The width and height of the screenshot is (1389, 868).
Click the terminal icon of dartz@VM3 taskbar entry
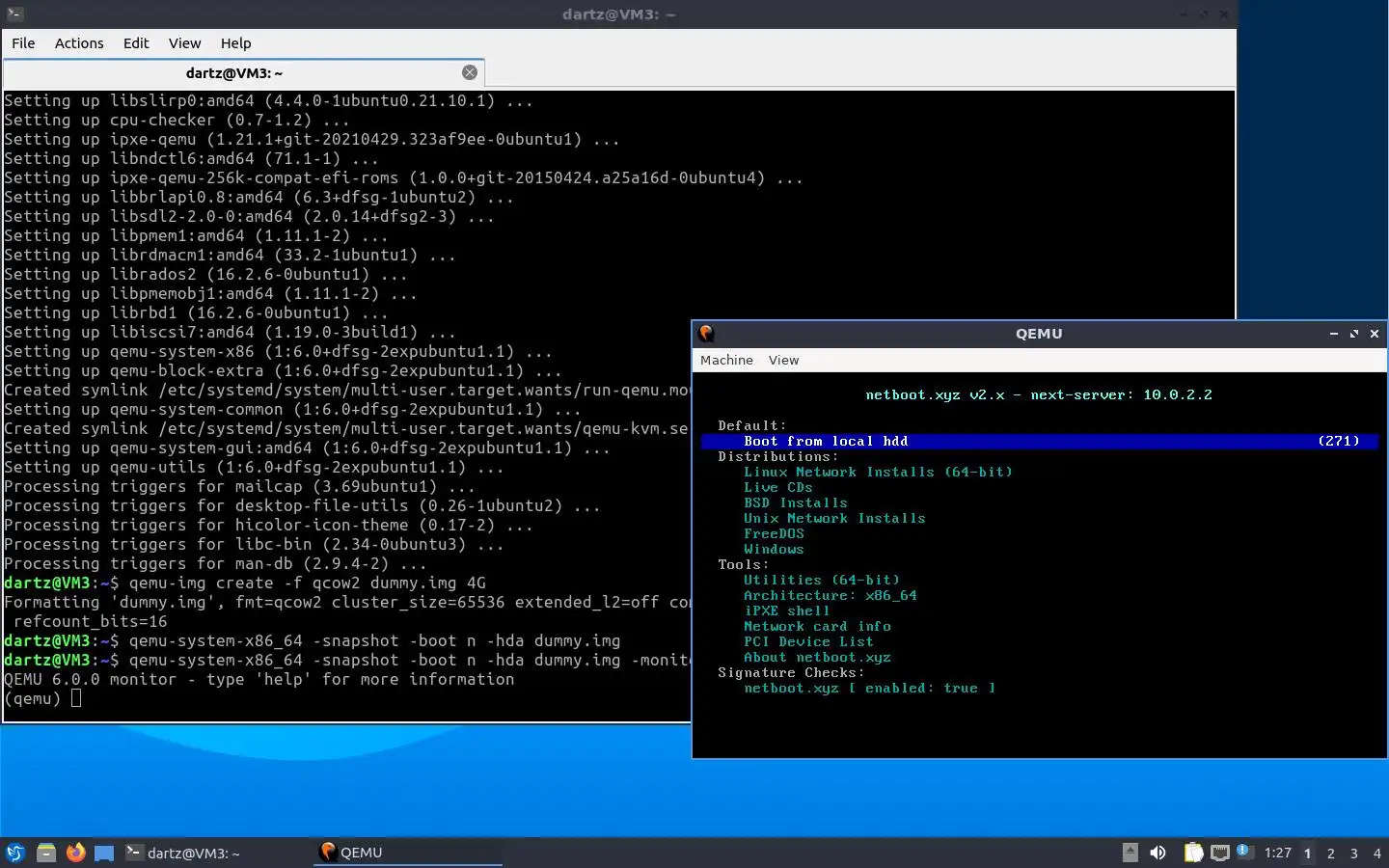click(135, 853)
